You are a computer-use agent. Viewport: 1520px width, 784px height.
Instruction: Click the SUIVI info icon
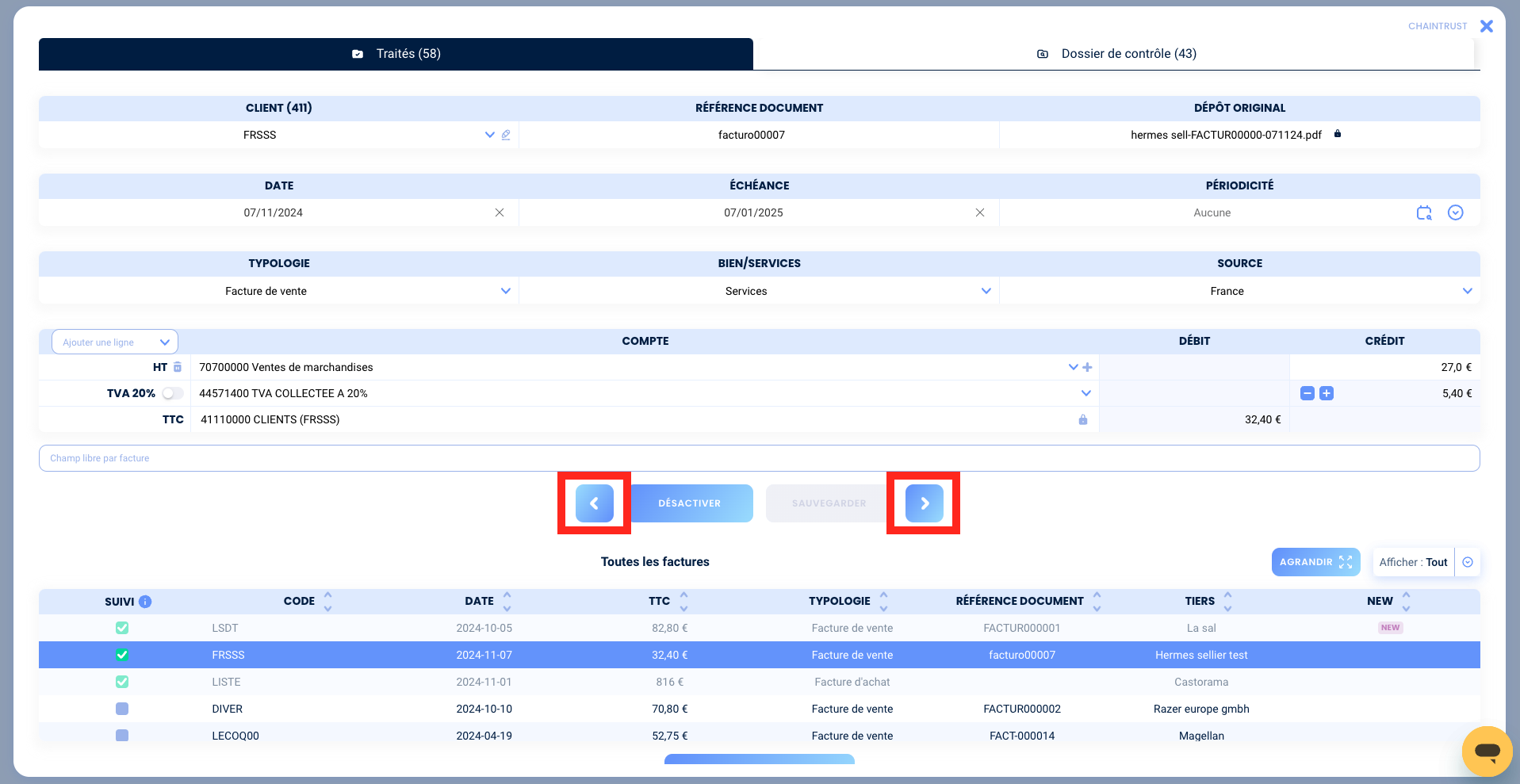(145, 602)
